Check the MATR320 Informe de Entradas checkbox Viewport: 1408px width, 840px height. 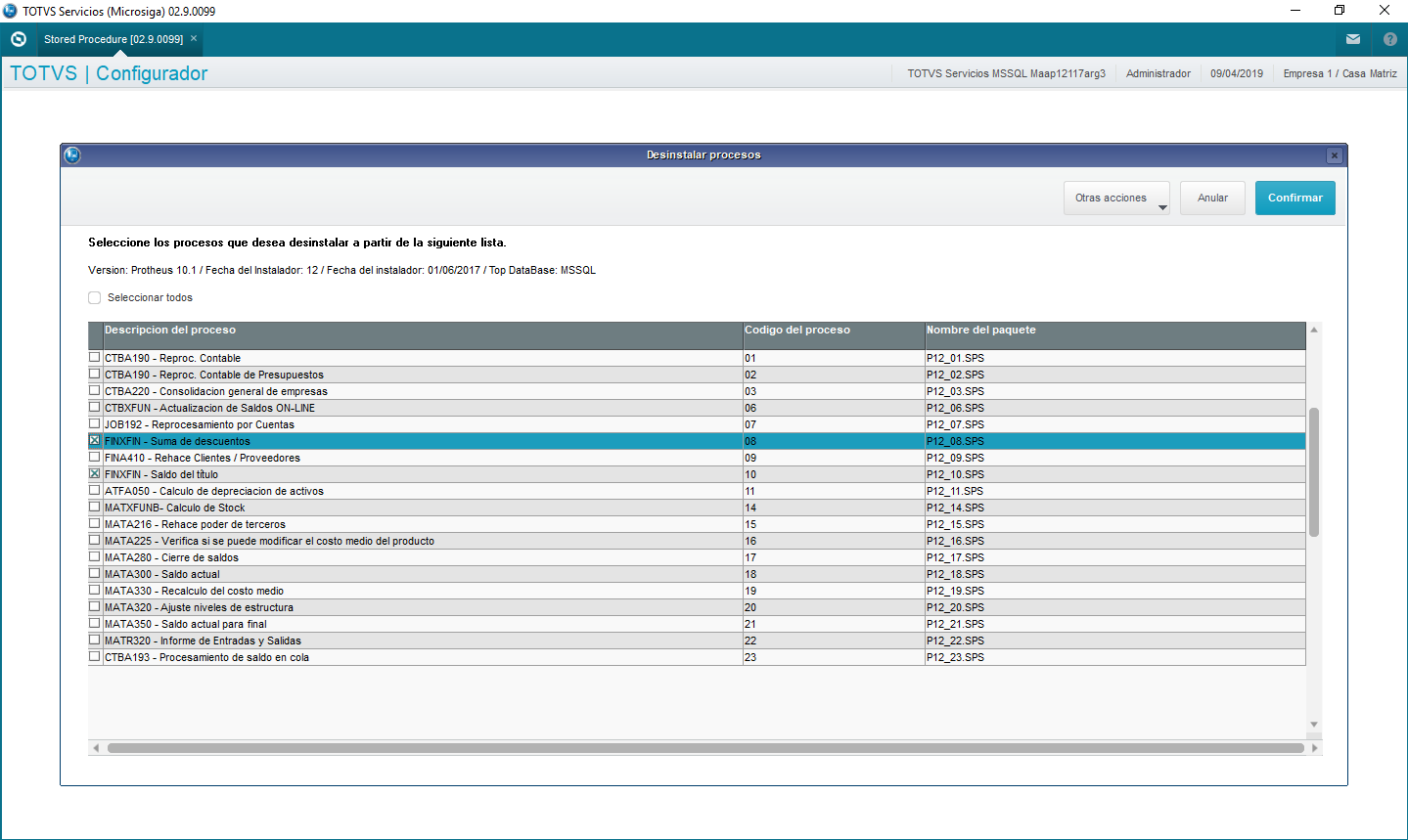[95, 641]
